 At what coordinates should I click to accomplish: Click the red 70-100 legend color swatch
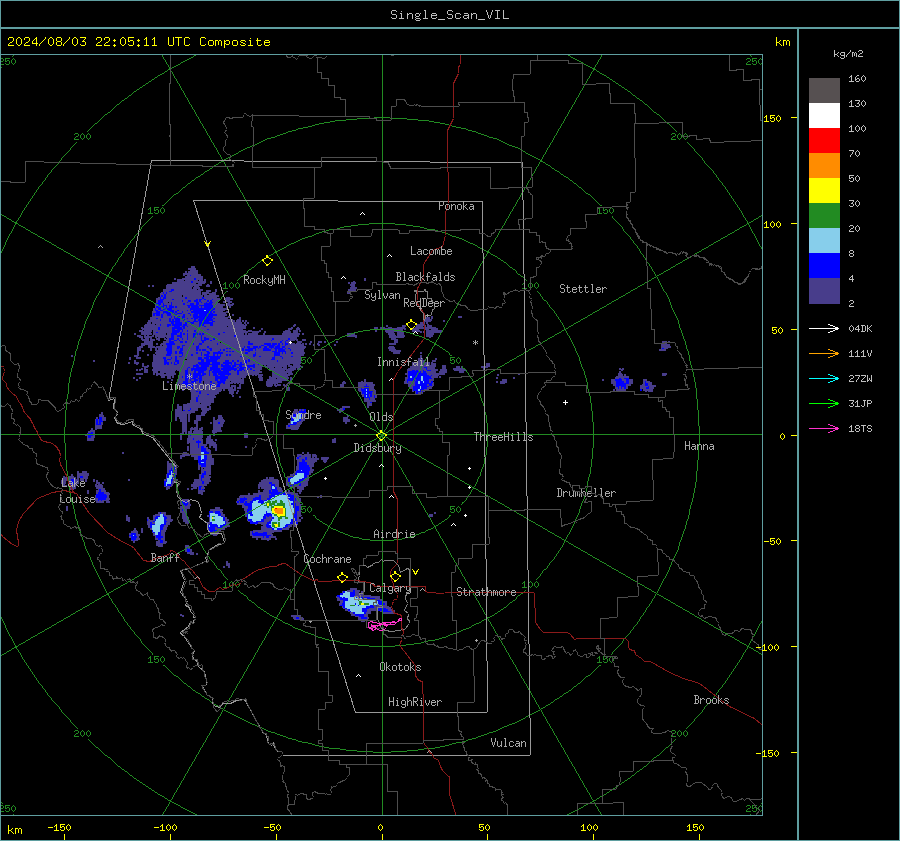(824, 141)
